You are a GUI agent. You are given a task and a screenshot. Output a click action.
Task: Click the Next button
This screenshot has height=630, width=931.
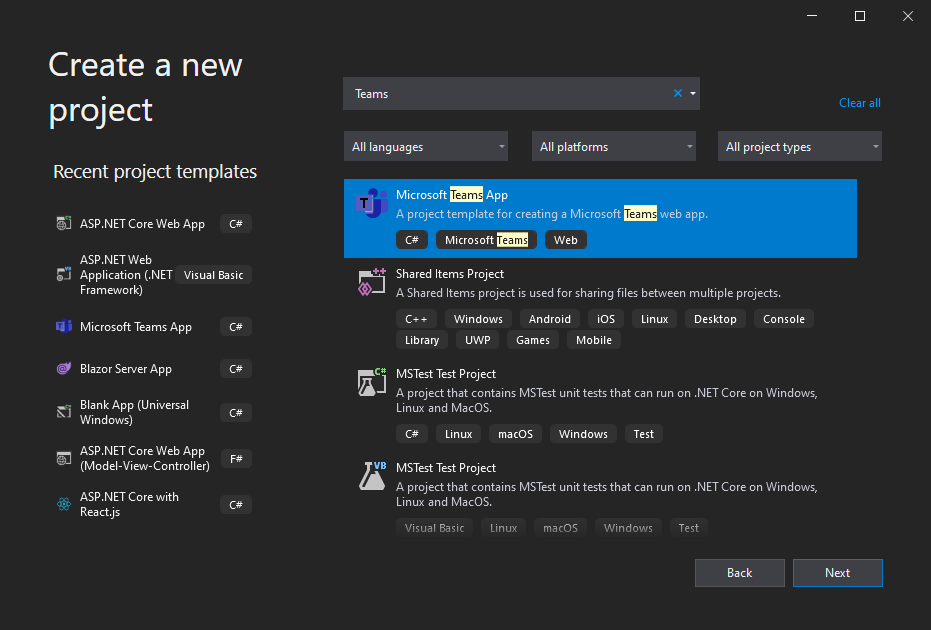[x=837, y=573]
